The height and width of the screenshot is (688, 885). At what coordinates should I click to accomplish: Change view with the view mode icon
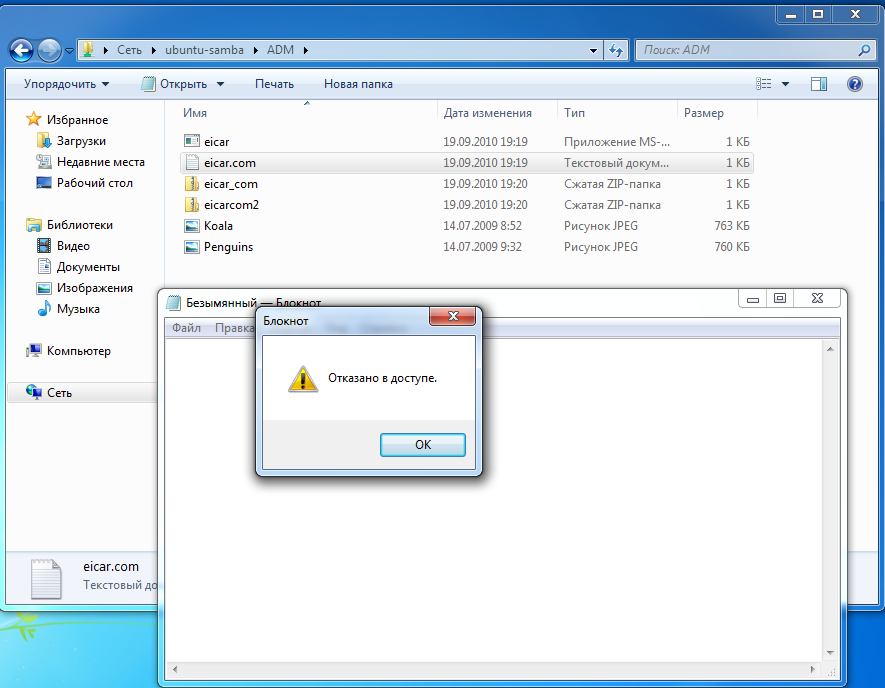[x=763, y=84]
